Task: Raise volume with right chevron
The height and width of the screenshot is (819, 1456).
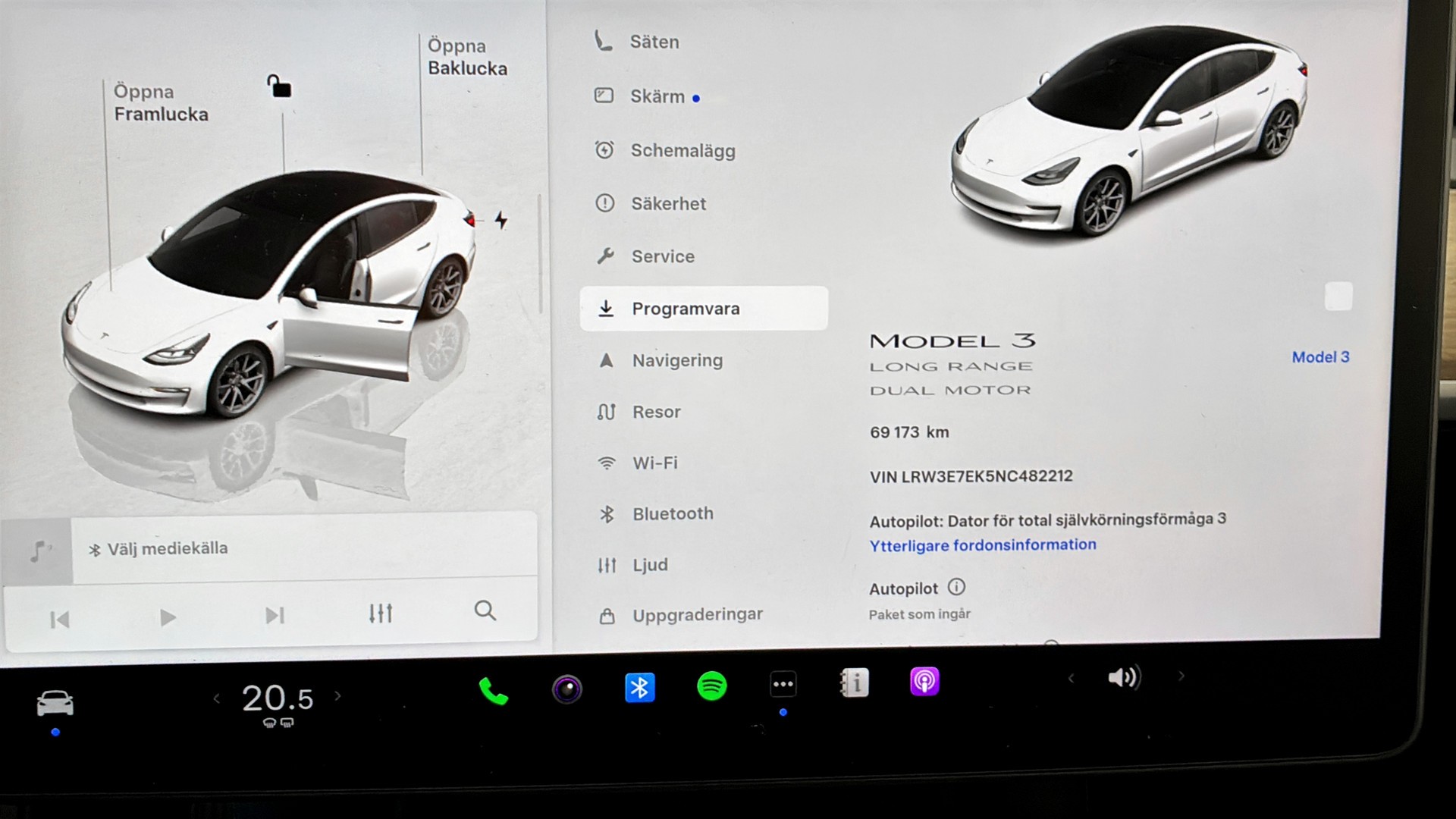Action: coord(1181,676)
